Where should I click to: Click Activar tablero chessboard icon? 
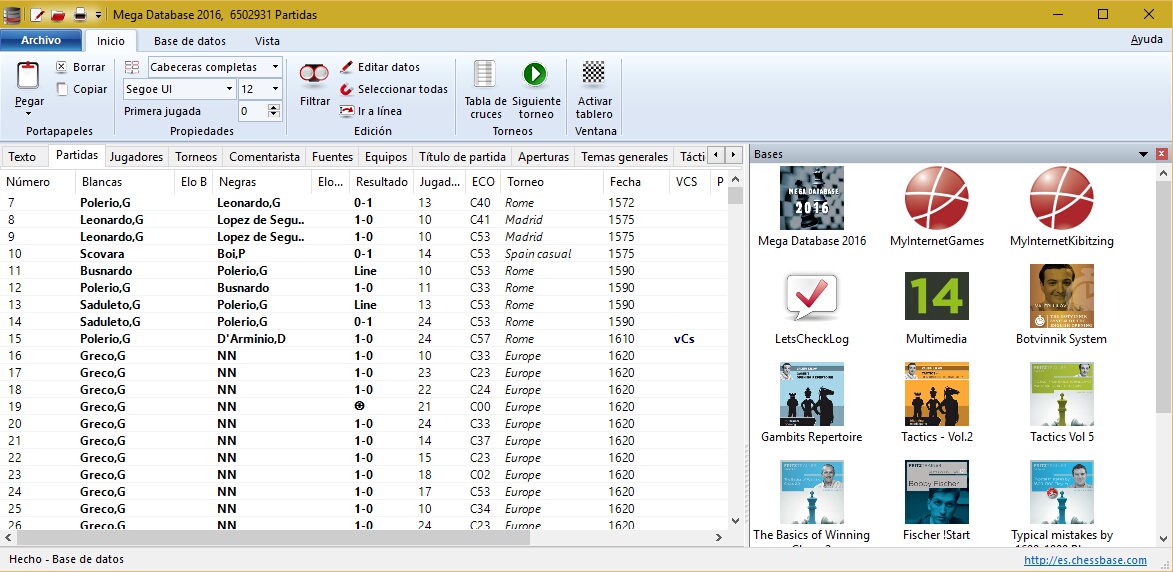[594, 73]
